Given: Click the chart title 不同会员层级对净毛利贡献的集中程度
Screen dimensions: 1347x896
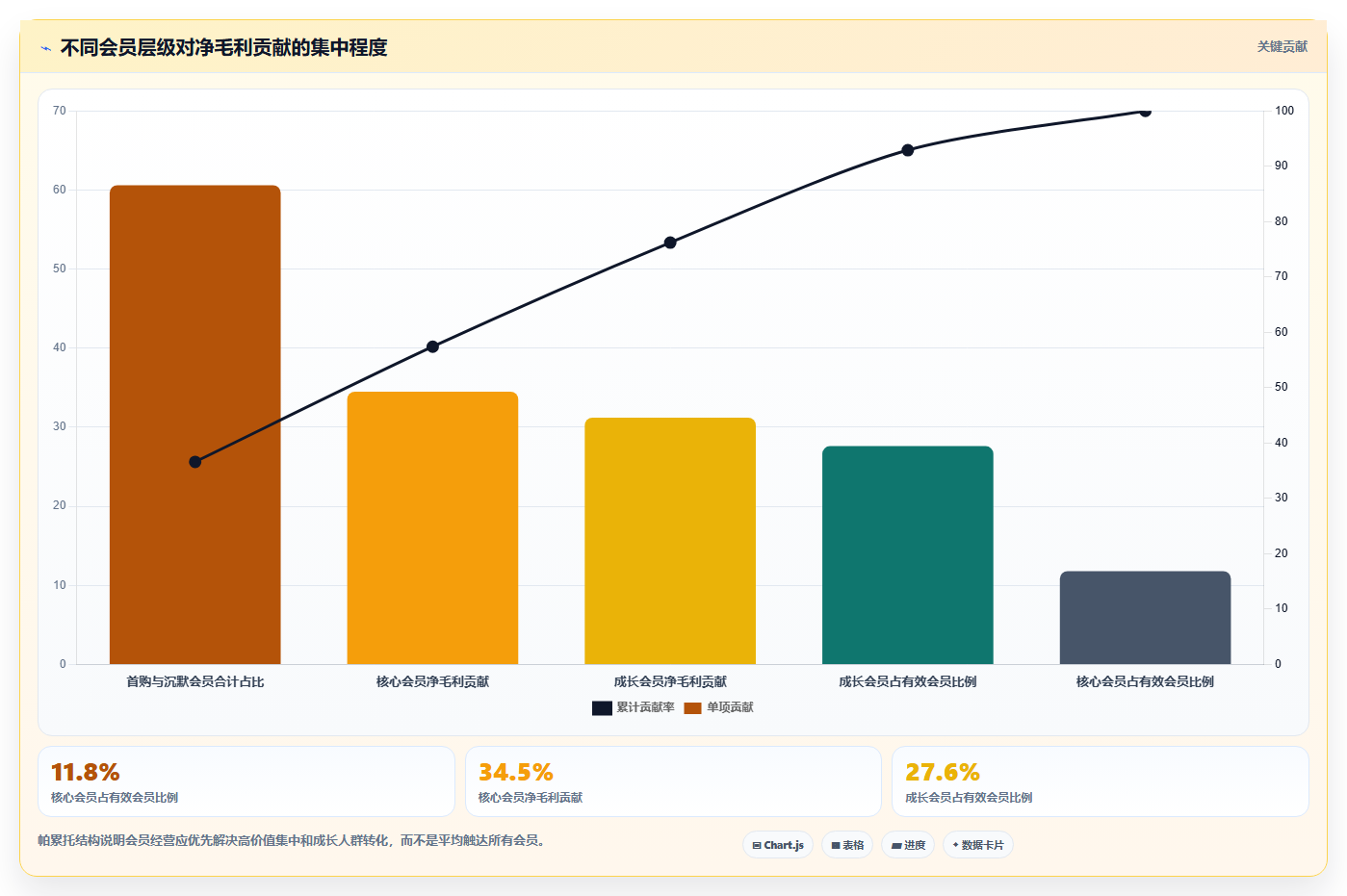Looking at the screenshot, I should click(x=224, y=47).
